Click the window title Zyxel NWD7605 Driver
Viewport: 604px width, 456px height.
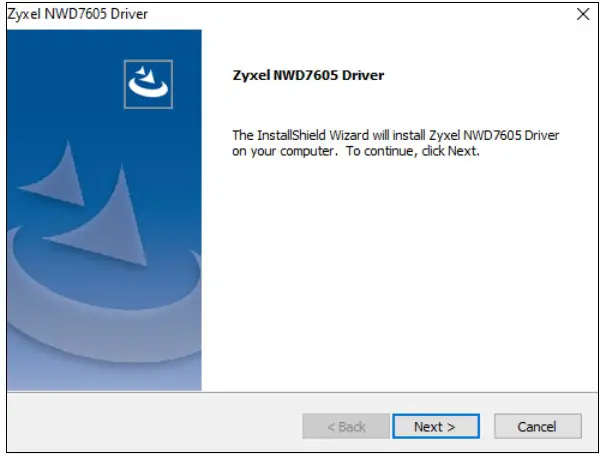click(78, 14)
